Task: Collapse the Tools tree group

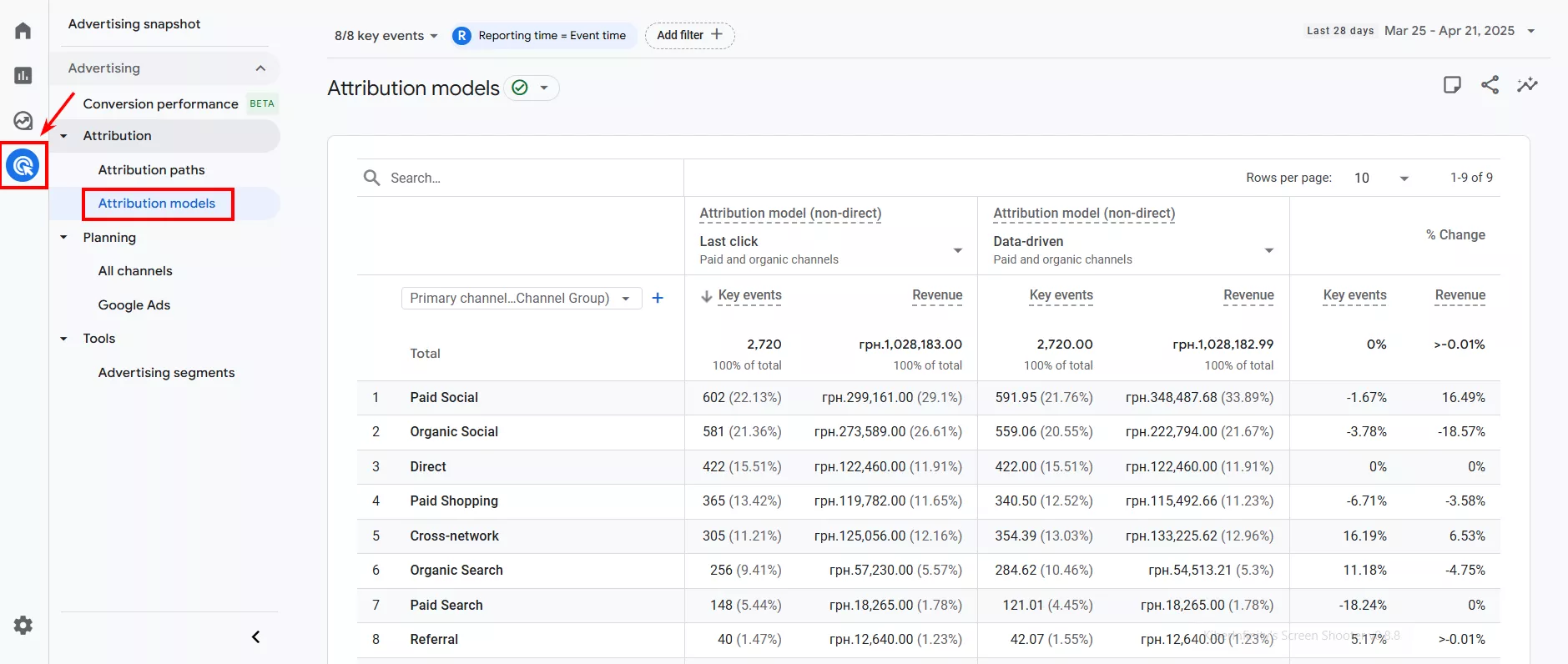Action: [x=63, y=339]
